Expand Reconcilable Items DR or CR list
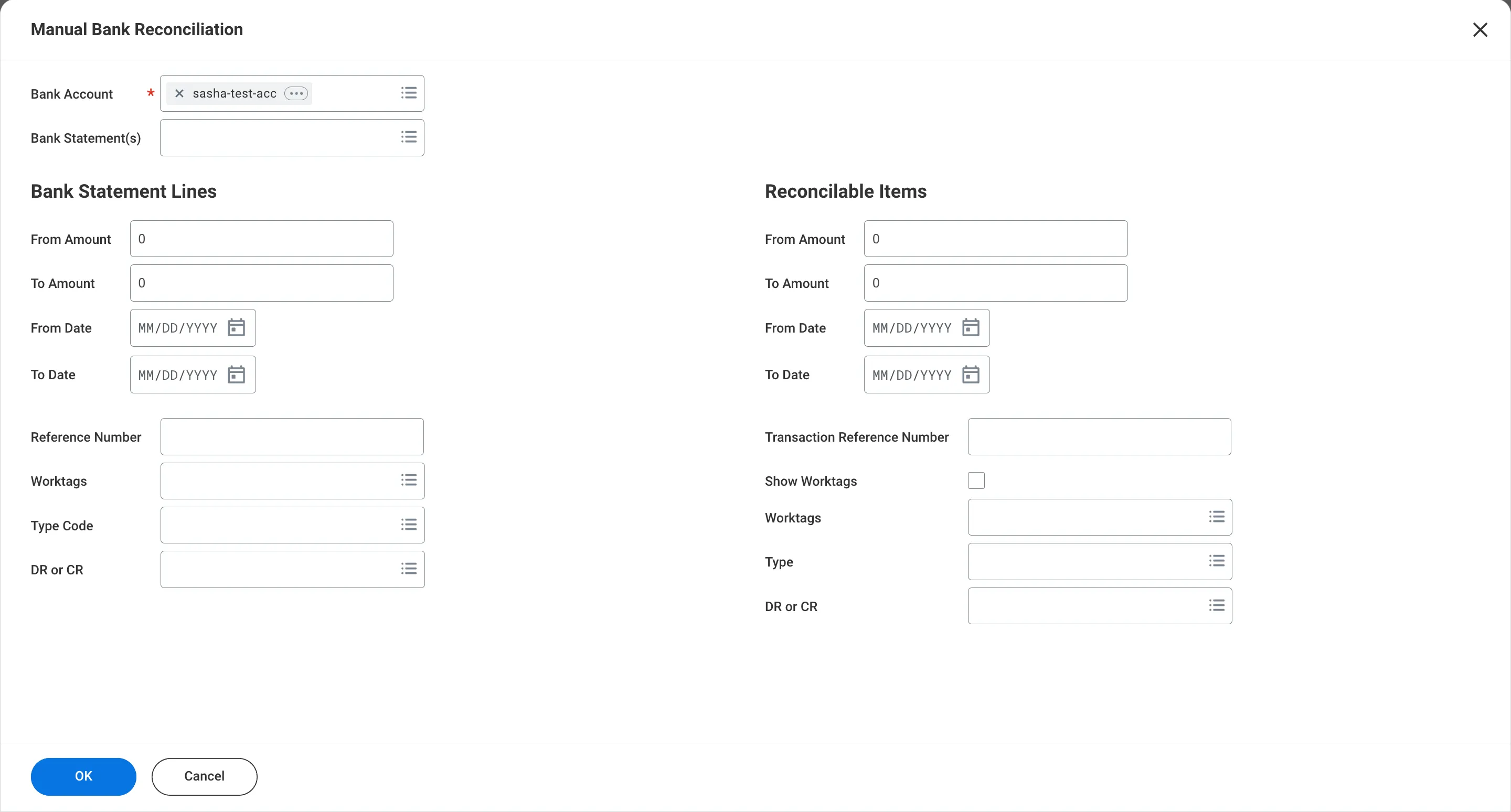 (x=1217, y=606)
